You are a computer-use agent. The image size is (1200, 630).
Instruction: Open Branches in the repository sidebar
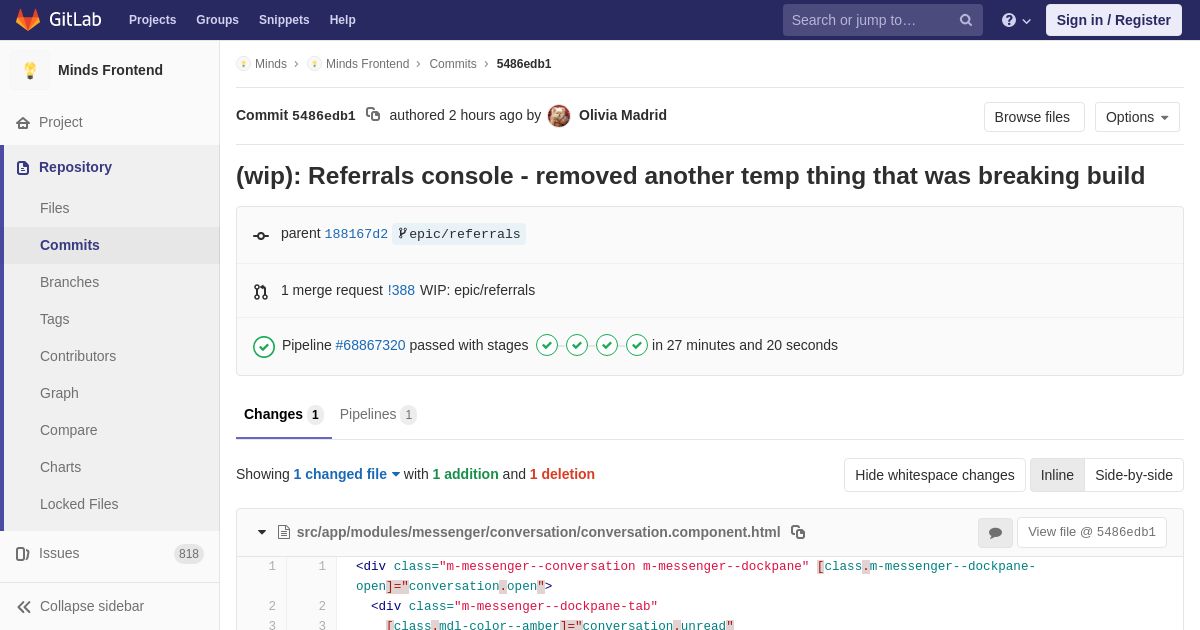point(69,282)
